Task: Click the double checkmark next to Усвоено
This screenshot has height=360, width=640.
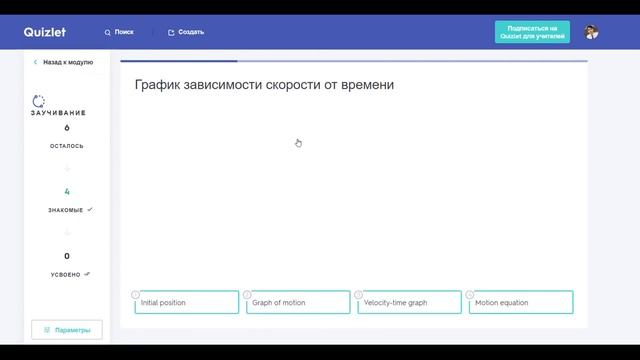Action: click(87, 274)
